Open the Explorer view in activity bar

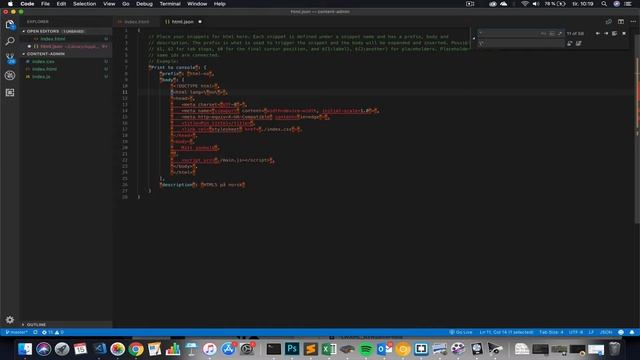(x=10, y=25)
